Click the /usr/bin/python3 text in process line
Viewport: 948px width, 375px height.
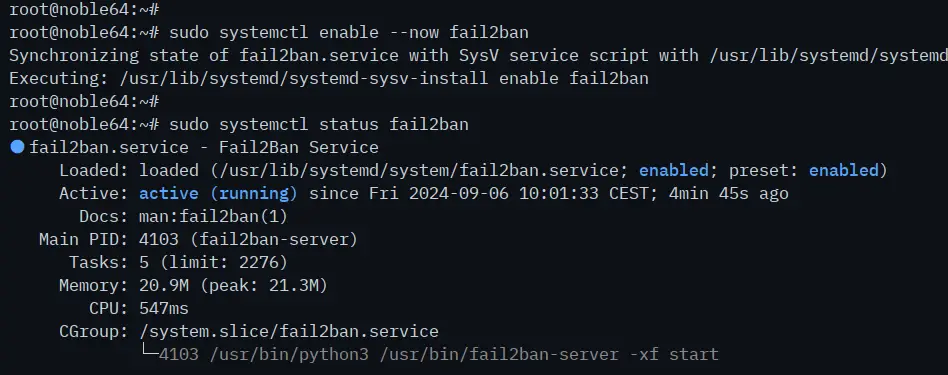point(289,354)
